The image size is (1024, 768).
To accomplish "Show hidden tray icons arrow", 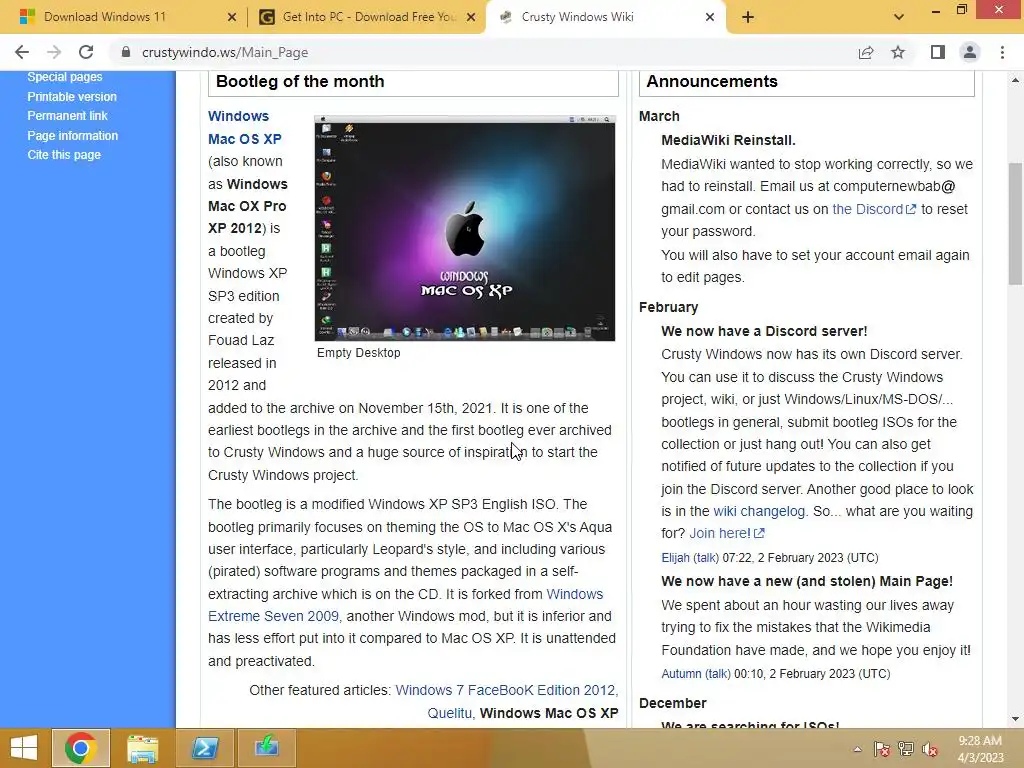I will point(857,749).
